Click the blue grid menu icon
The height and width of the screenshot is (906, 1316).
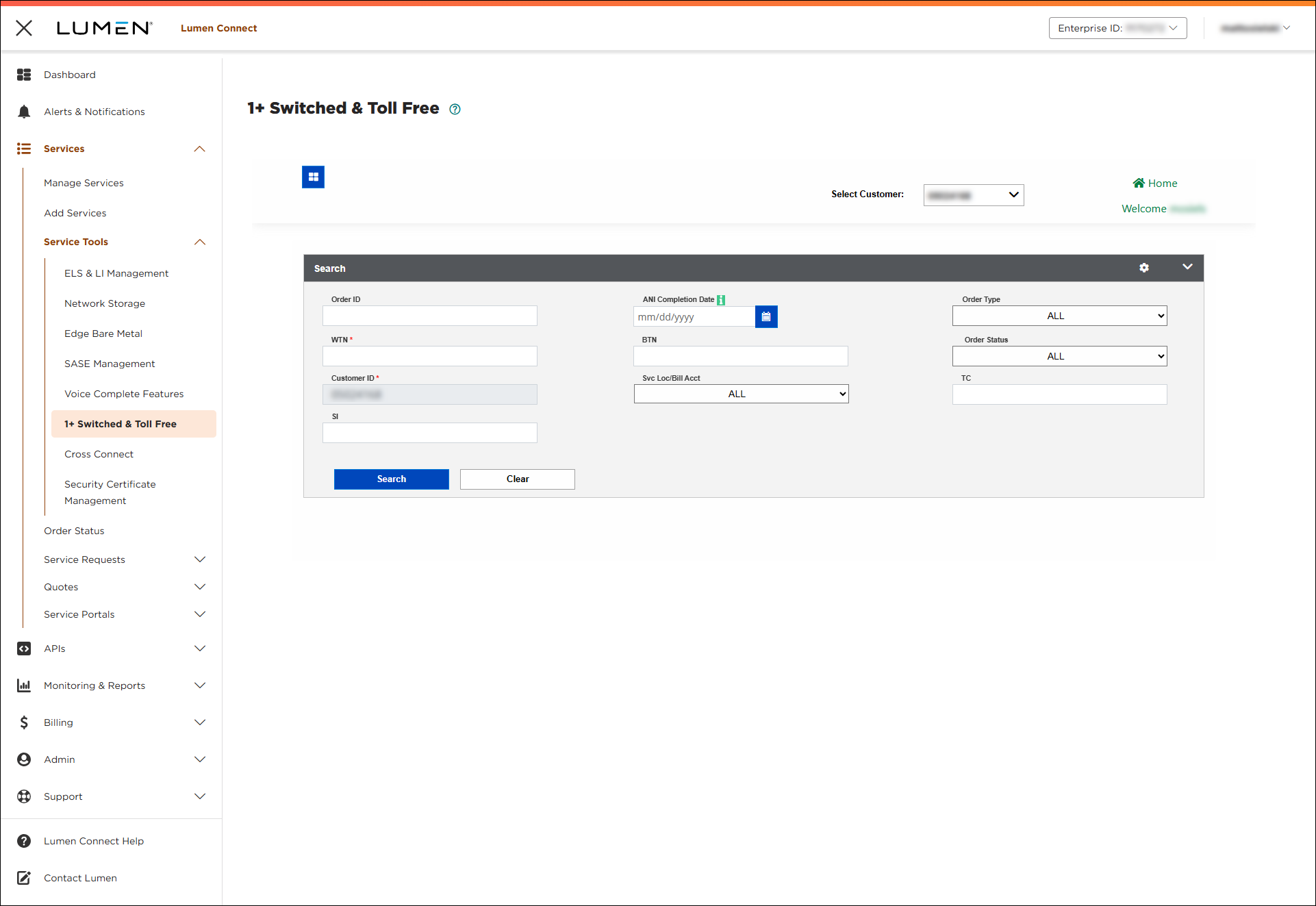314,177
